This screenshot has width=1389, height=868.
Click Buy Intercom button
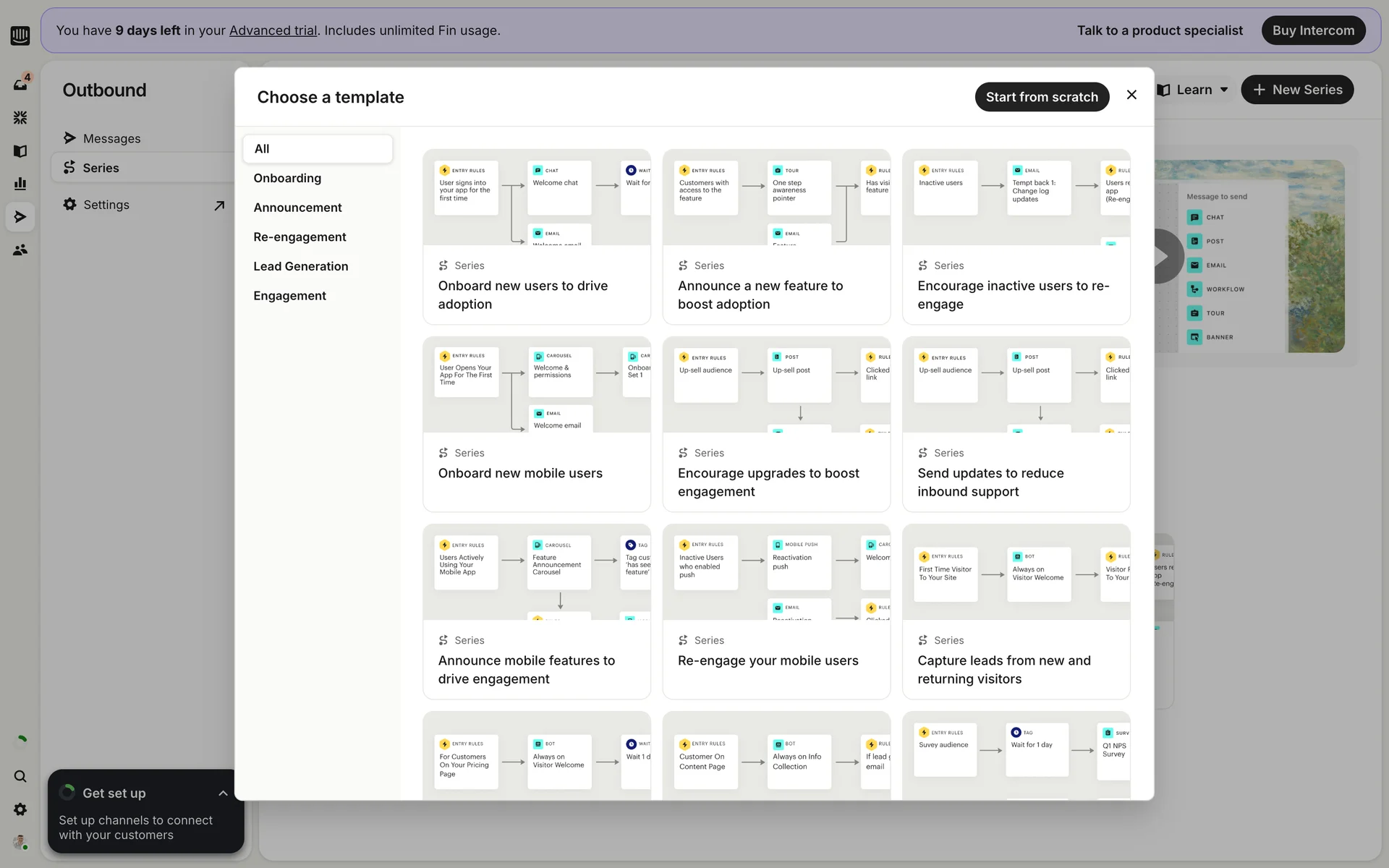tap(1312, 30)
